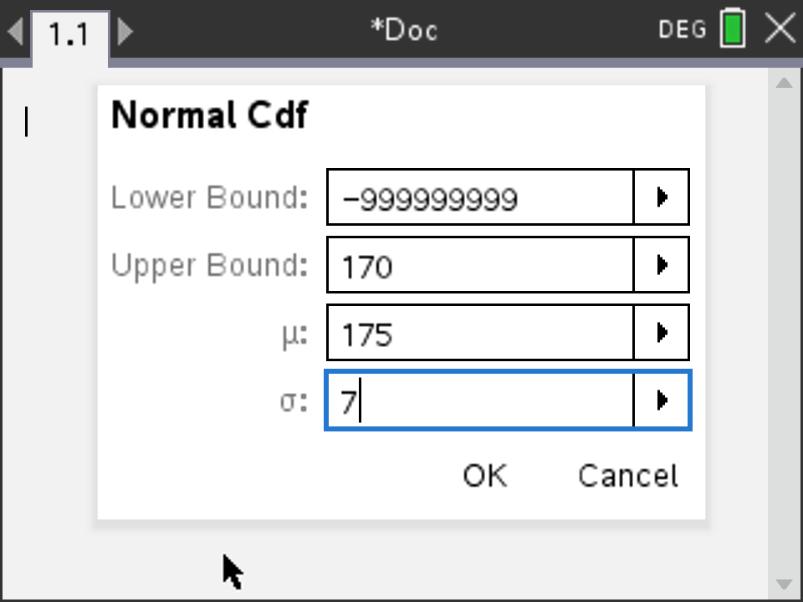This screenshot has height=602, width=803.
Task: Click the Upper Bound field containing 170
Action: point(480,266)
